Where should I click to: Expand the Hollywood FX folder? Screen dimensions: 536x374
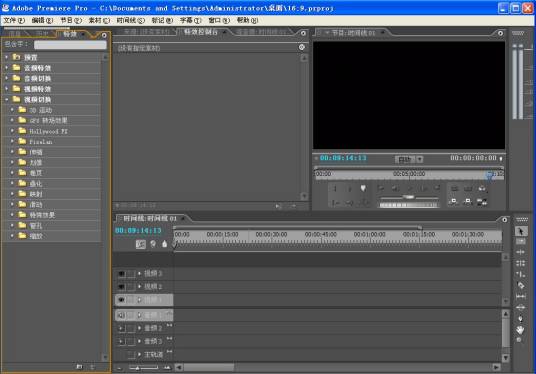tap(12, 131)
